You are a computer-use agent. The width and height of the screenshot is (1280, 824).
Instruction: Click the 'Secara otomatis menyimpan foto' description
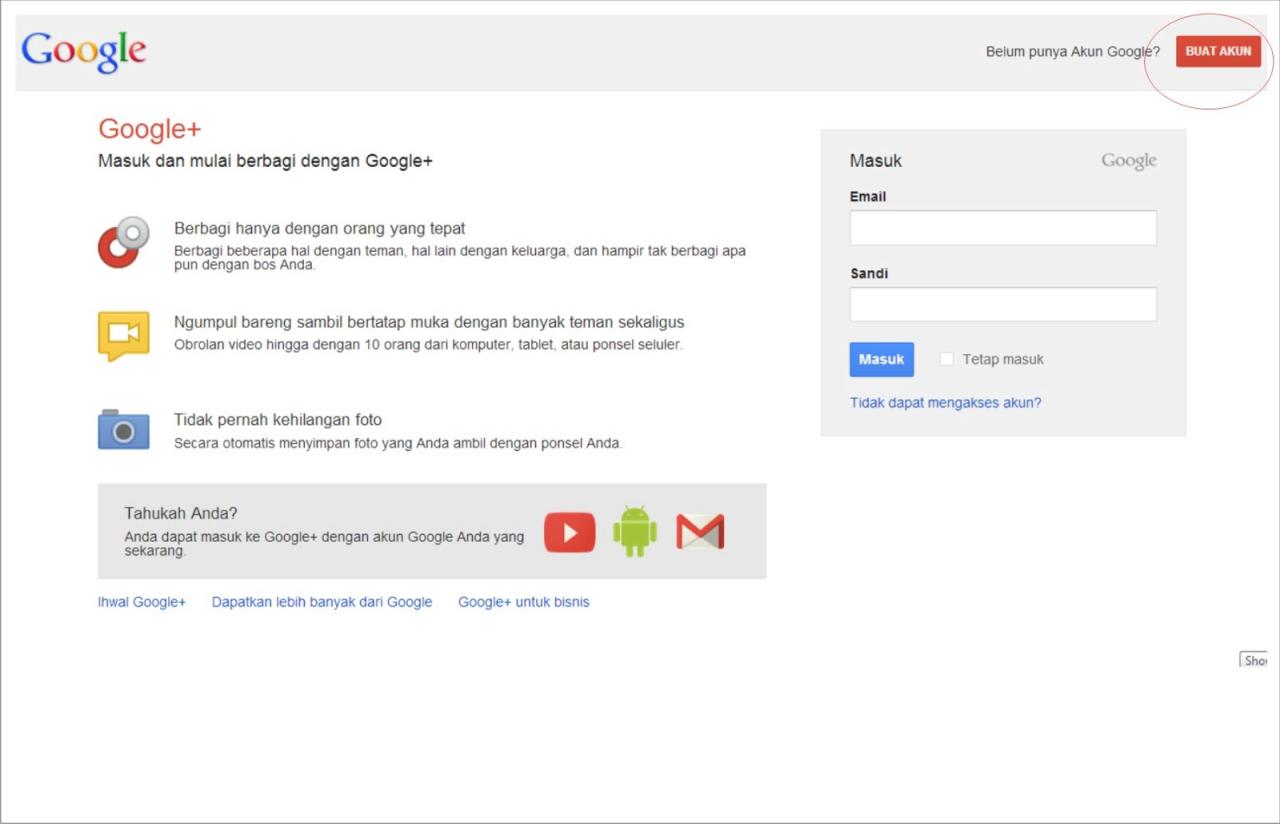pyautogui.click(x=398, y=442)
